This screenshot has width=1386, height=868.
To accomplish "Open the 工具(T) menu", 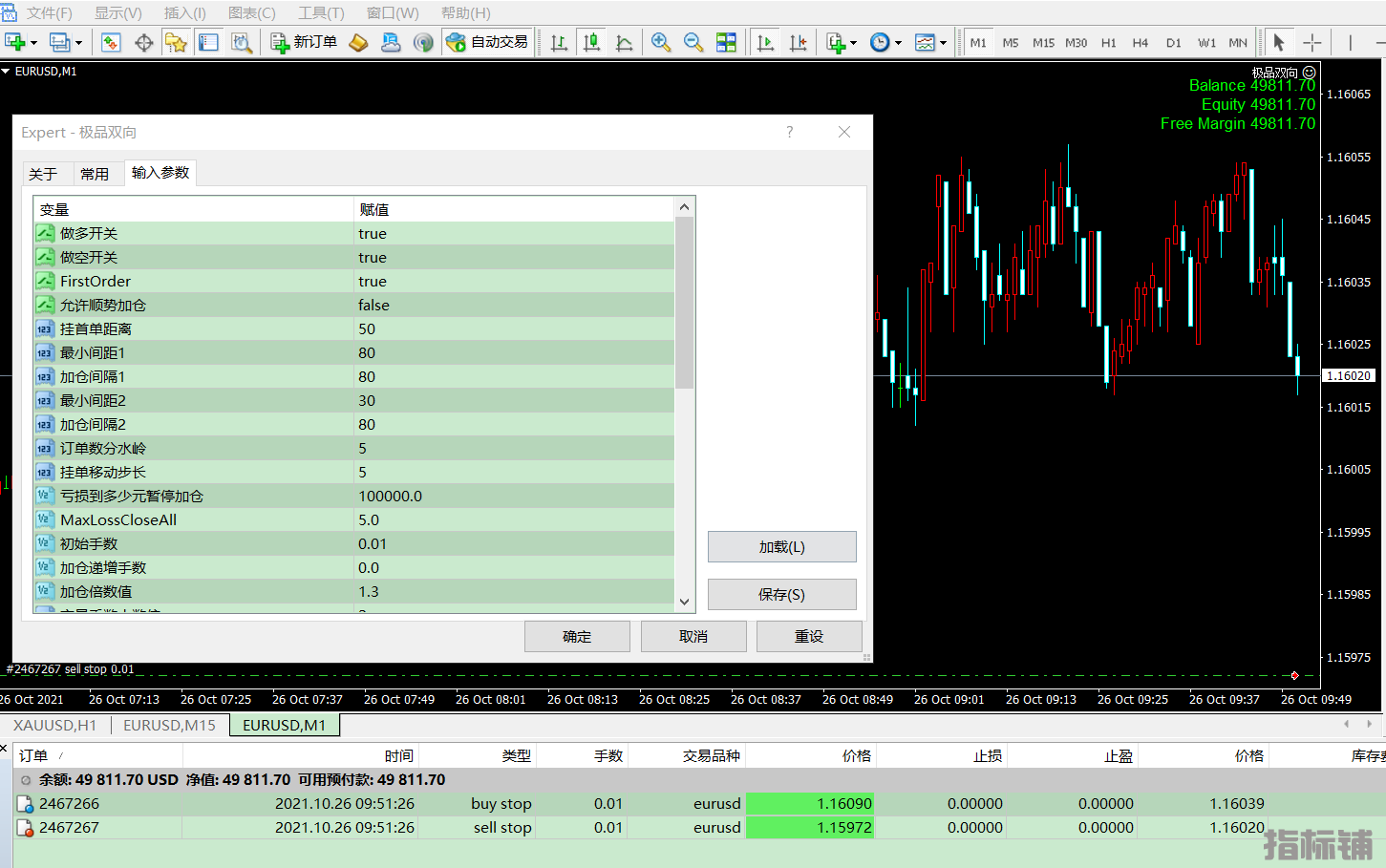I will 321,12.
